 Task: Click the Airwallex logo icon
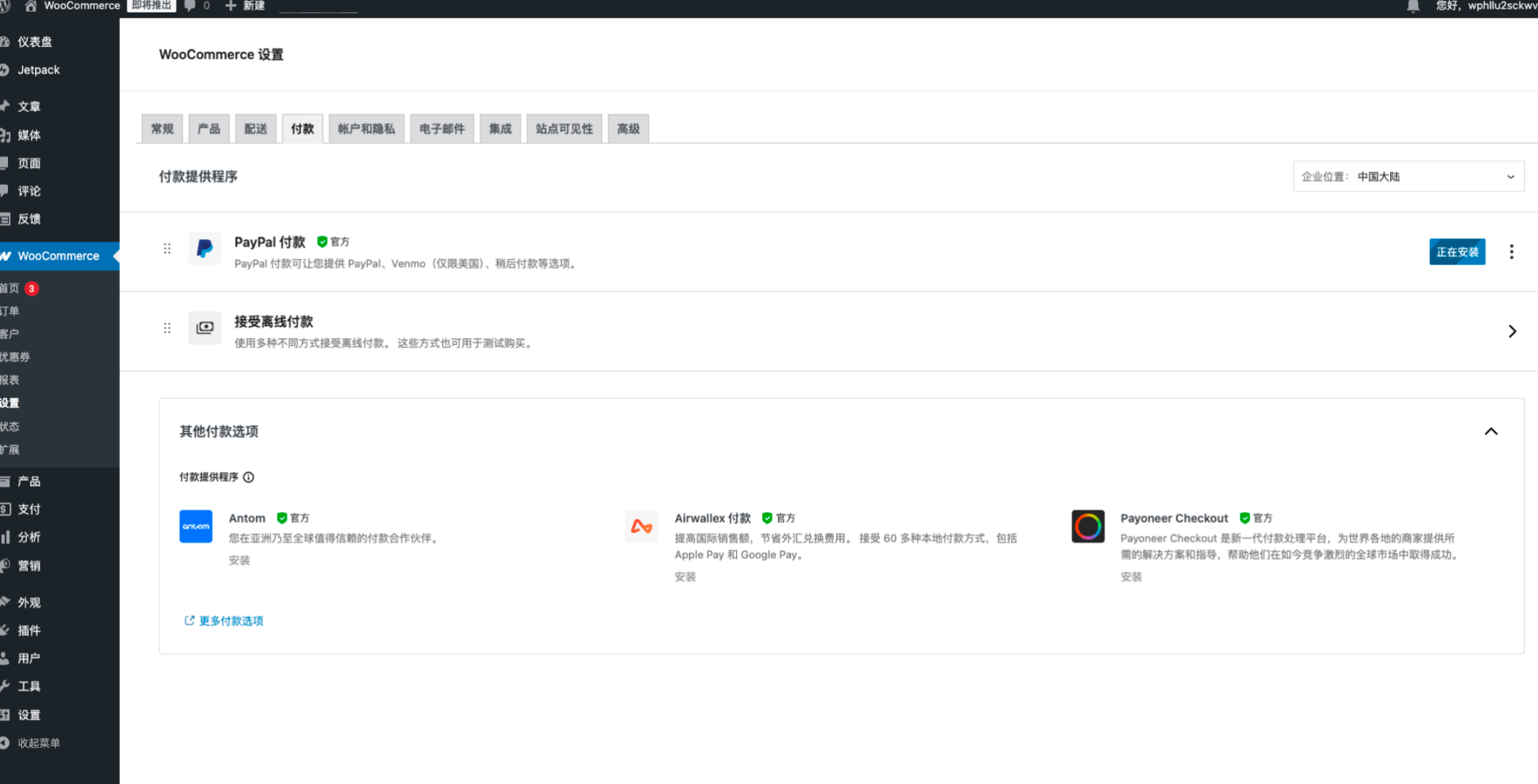click(x=642, y=527)
